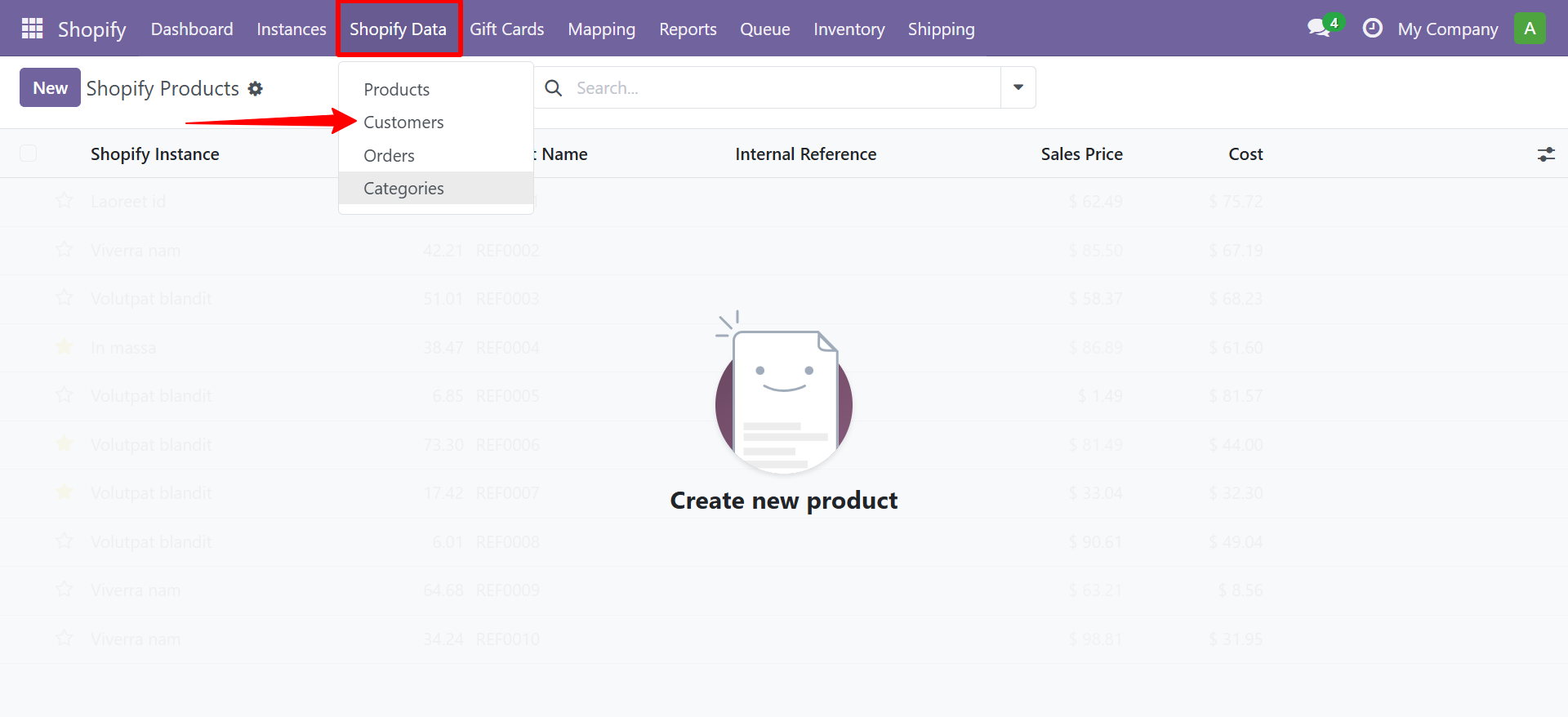Toggle favorite star on REF0006 row
This screenshot has height=717, width=1568.
tap(65, 444)
